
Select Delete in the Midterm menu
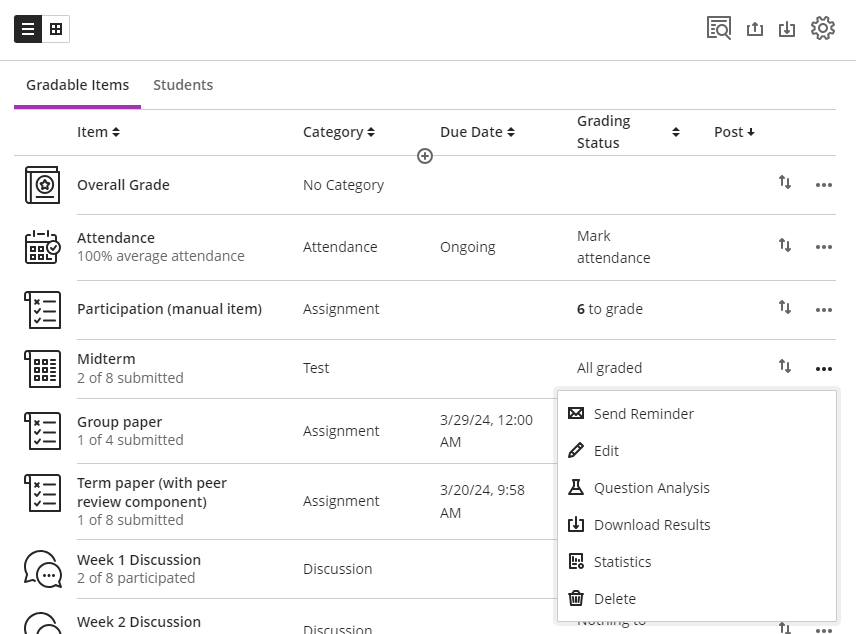pyautogui.click(x=614, y=599)
